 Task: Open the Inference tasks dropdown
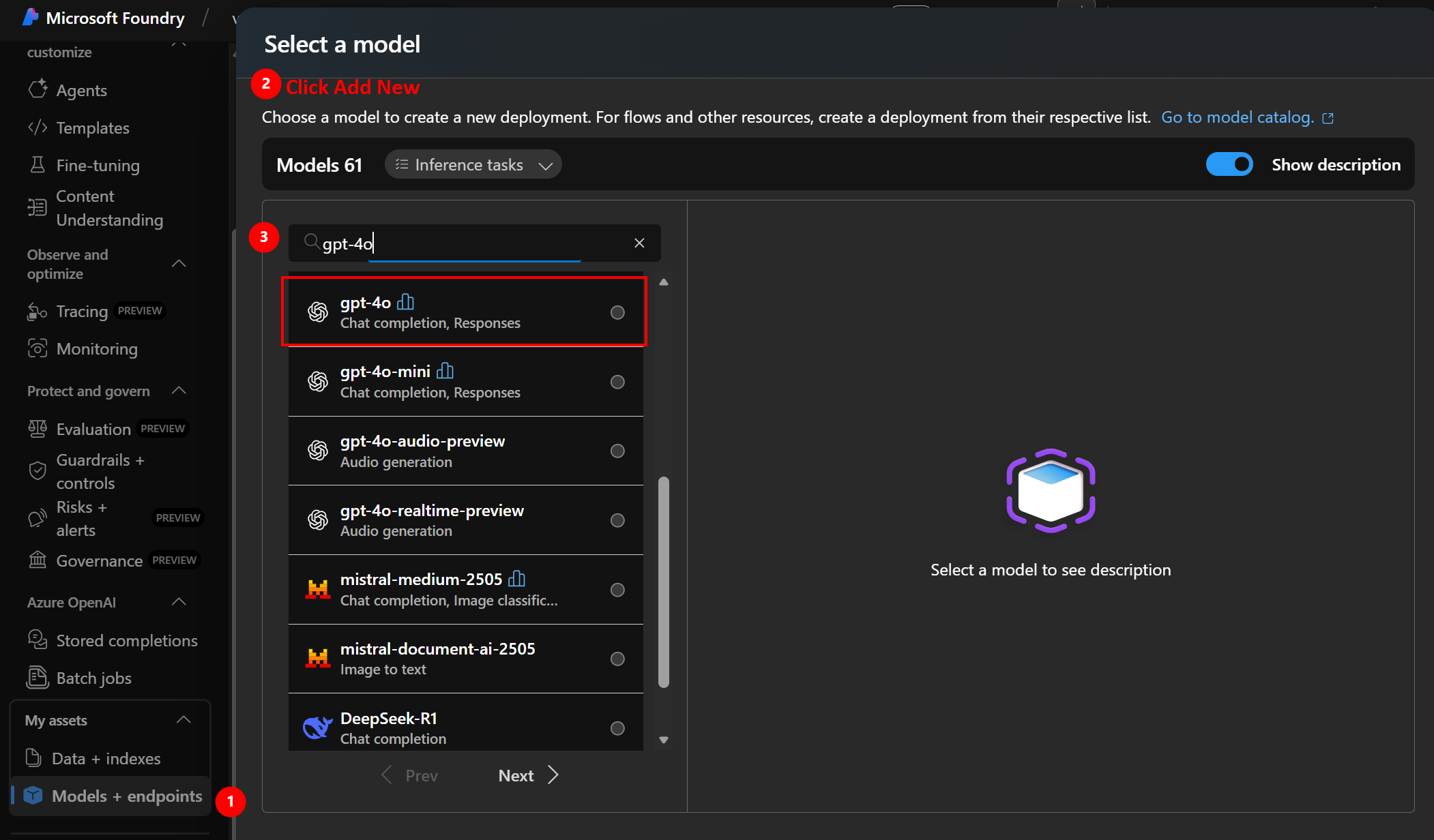(473, 164)
